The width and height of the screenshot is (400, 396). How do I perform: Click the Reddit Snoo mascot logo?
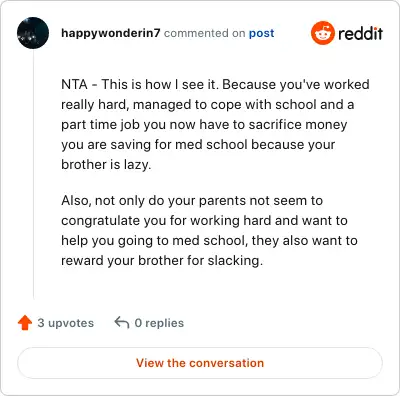click(x=323, y=33)
